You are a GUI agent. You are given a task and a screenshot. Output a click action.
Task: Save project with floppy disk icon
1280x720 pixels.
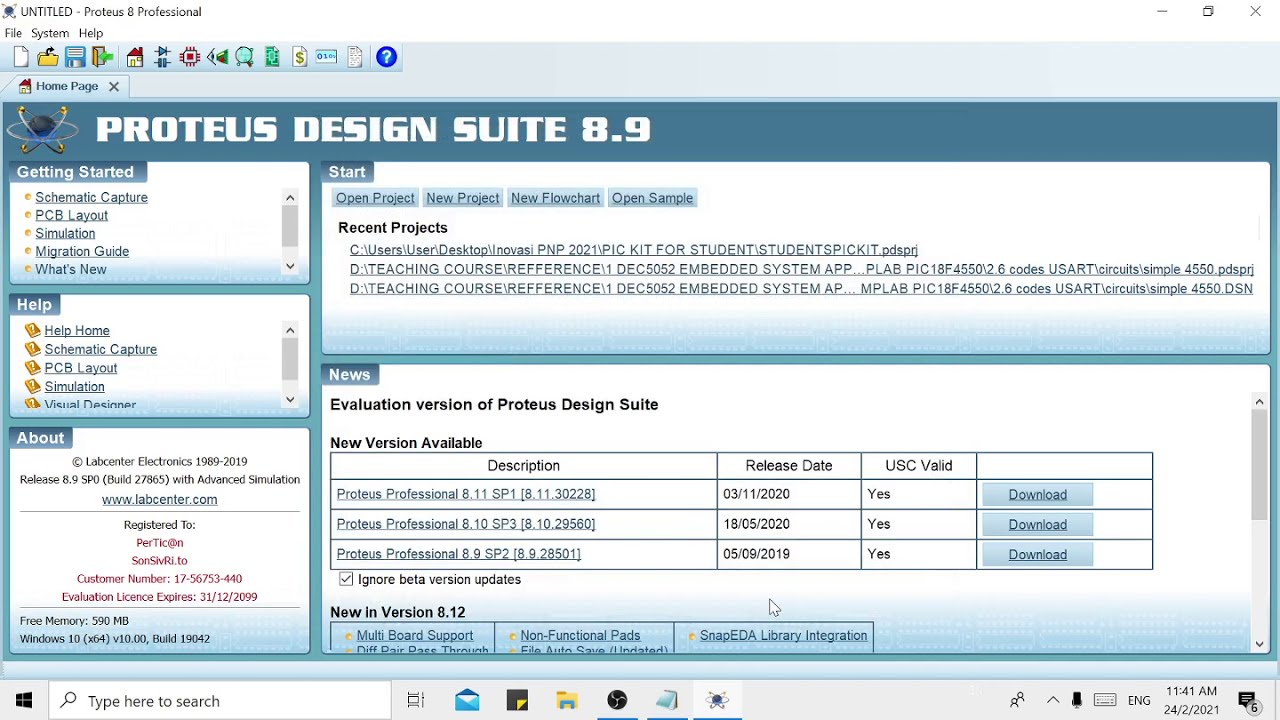[x=75, y=57]
